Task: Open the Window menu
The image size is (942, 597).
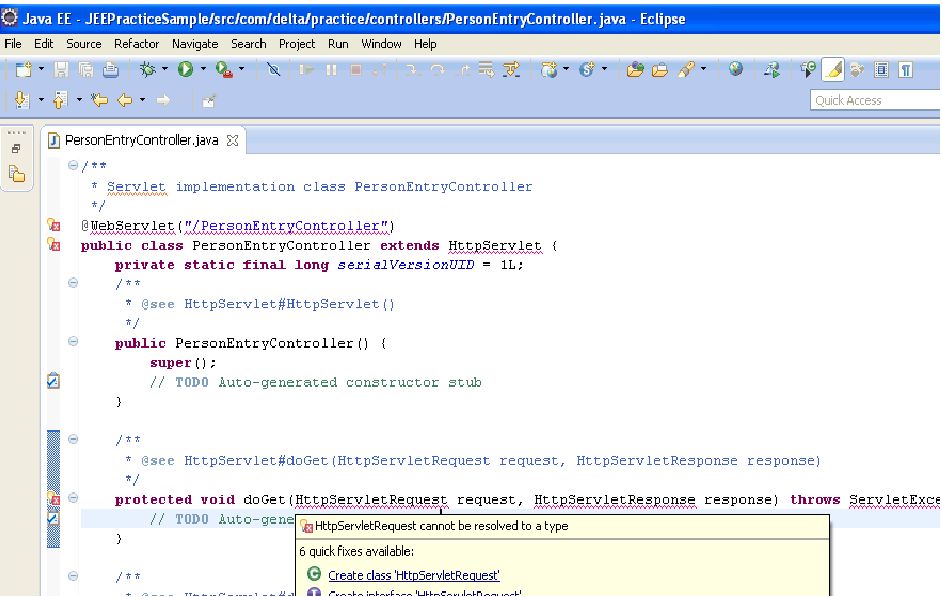Action: tap(381, 44)
